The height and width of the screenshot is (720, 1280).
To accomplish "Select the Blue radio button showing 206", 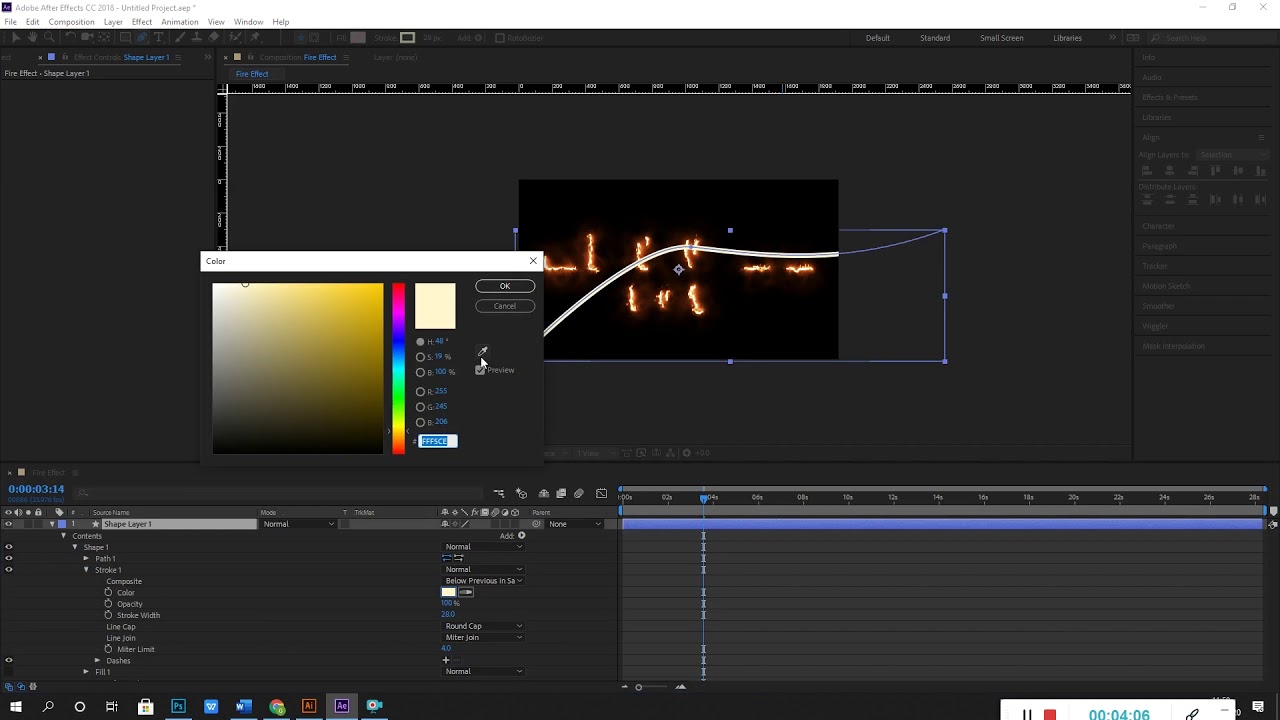I will pyautogui.click(x=420, y=422).
